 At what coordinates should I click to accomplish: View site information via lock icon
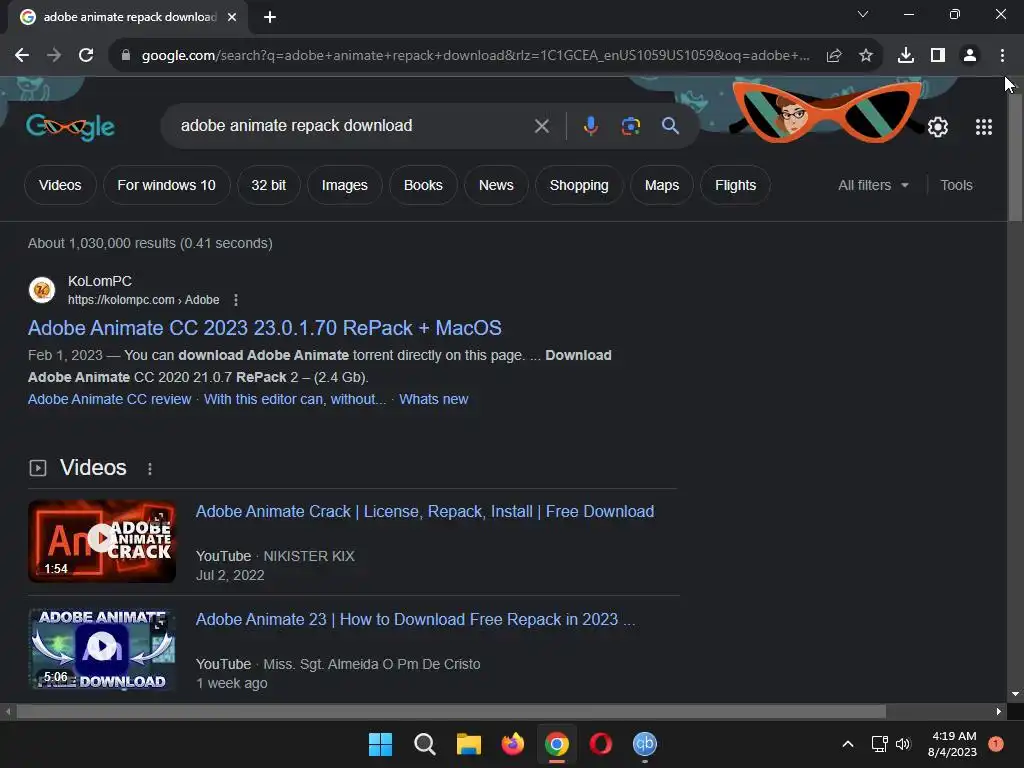(126, 56)
